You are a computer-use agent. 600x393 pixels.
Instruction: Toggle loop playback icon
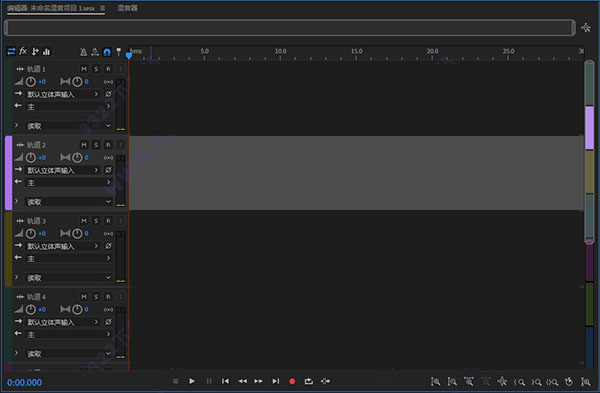pos(308,381)
